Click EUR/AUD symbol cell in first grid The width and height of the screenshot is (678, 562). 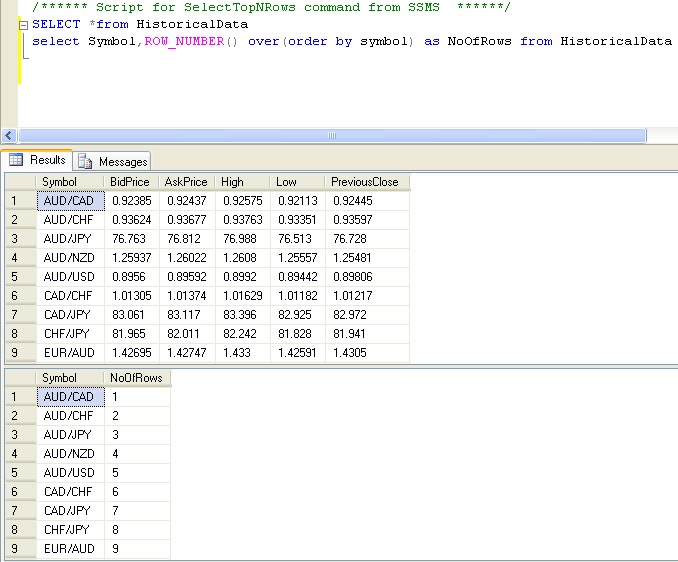70,353
